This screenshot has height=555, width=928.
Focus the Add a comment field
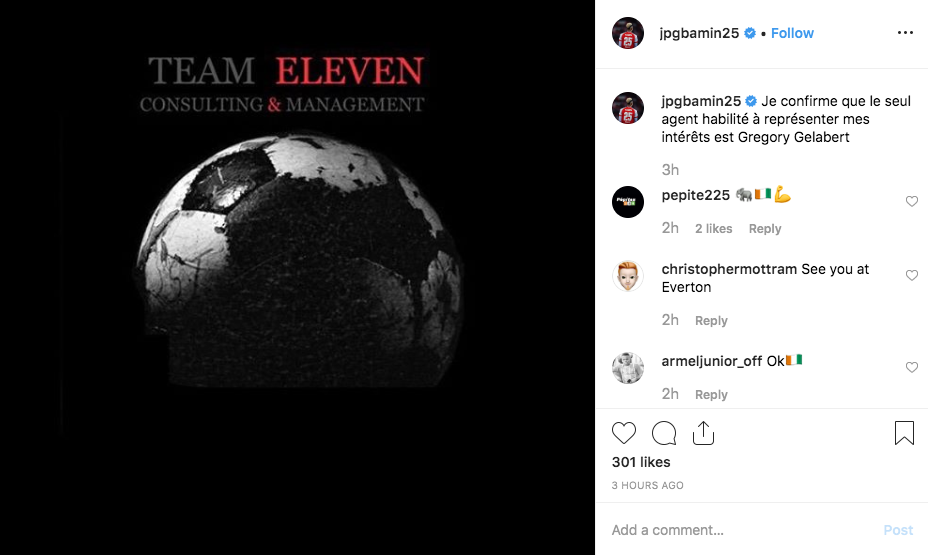click(x=740, y=530)
